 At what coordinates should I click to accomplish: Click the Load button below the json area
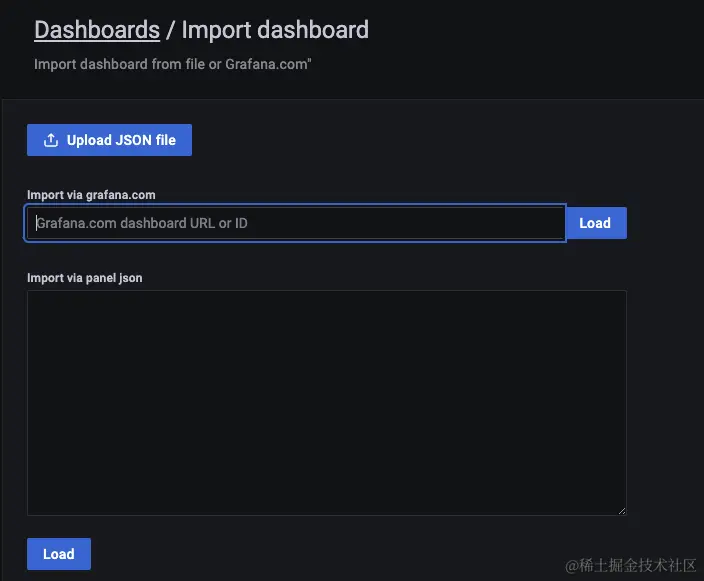pyautogui.click(x=59, y=554)
